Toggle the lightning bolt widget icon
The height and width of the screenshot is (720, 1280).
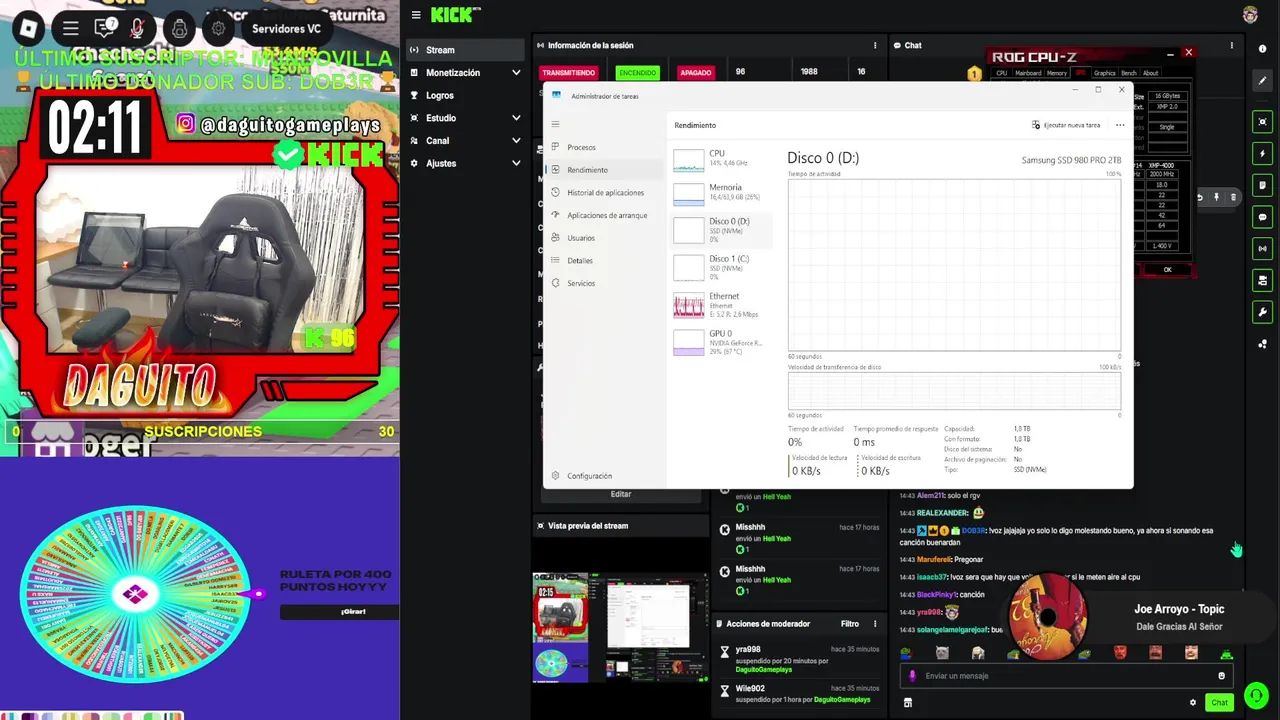click(x=1263, y=154)
